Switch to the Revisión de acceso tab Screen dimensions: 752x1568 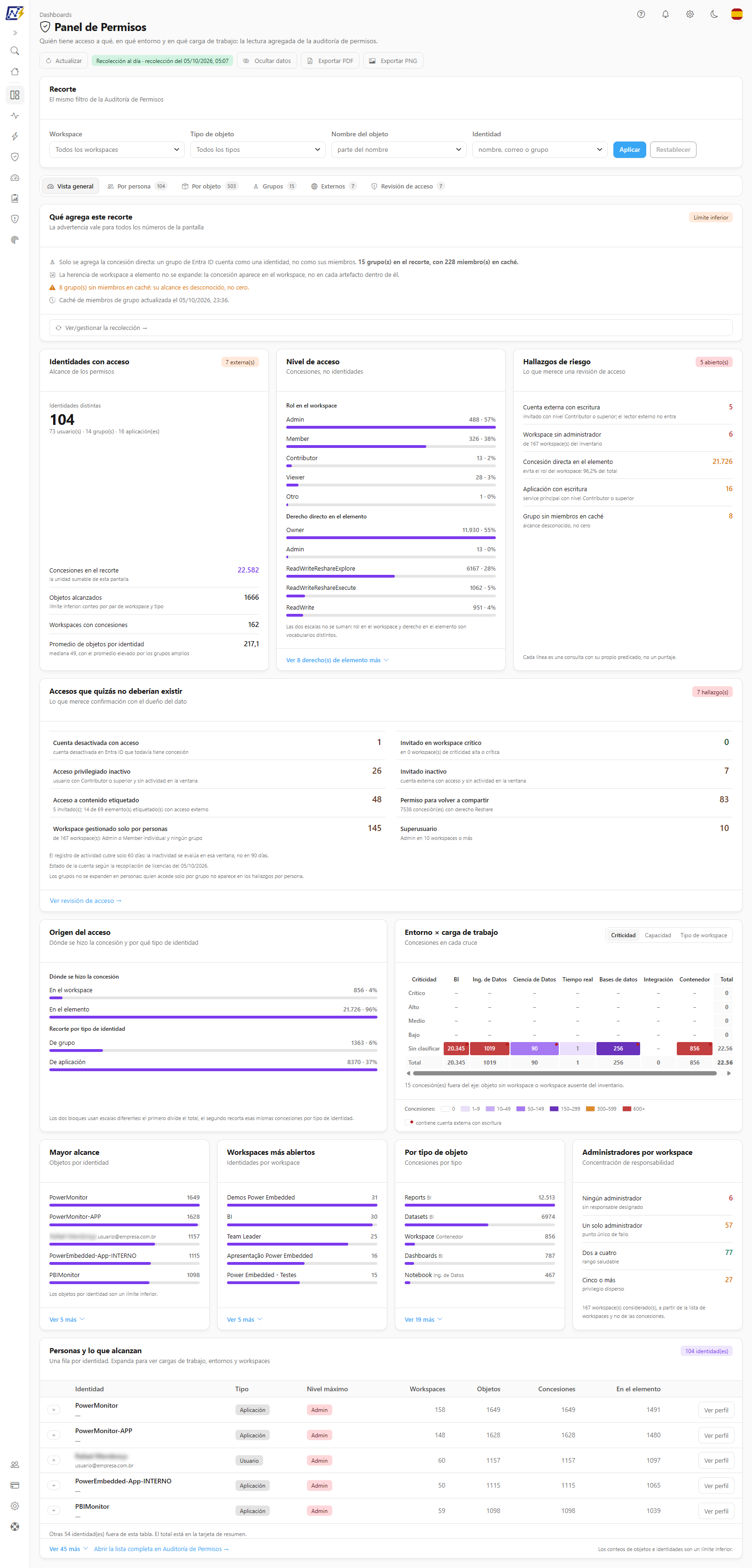407,186
